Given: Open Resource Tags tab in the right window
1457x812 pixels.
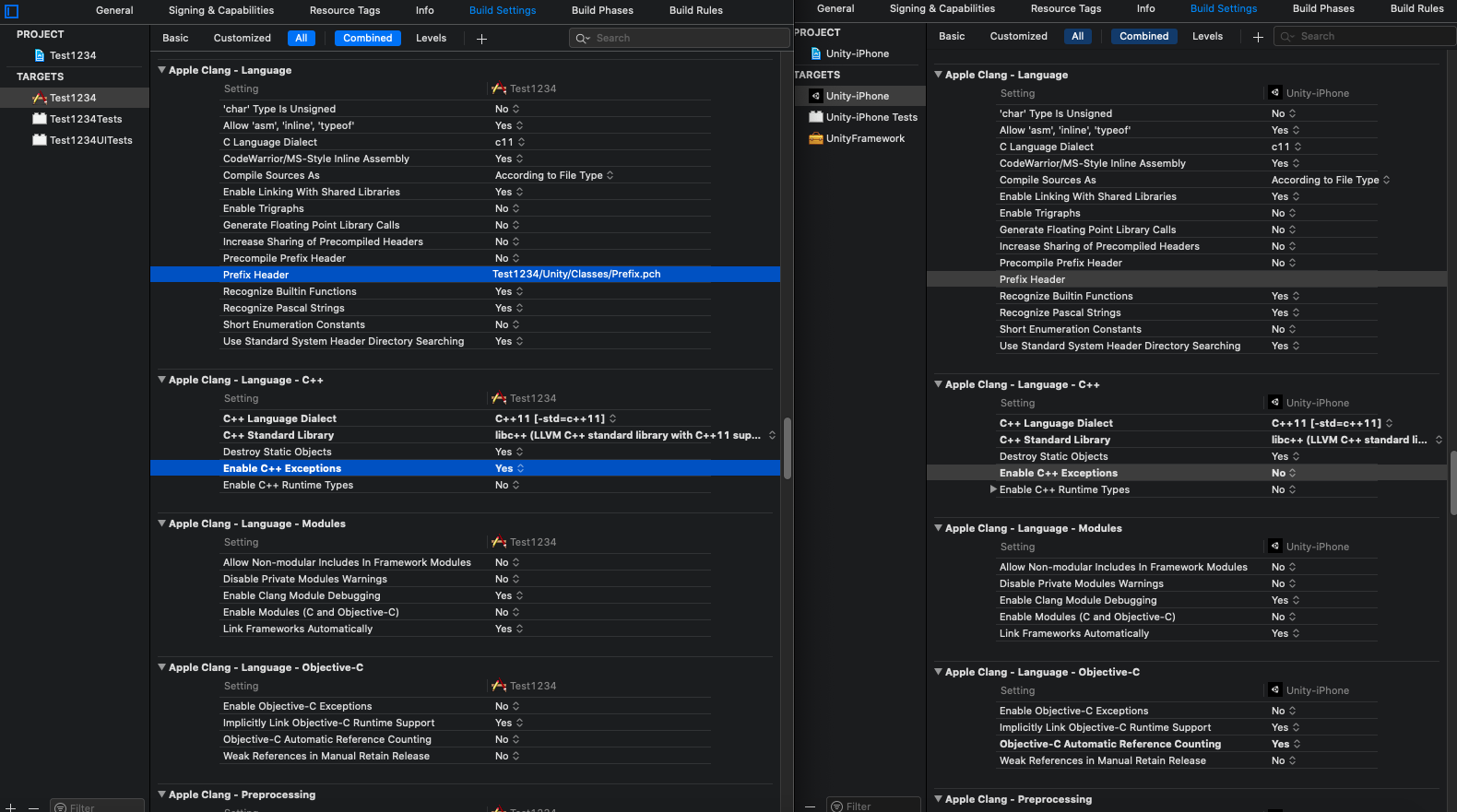Looking at the screenshot, I should point(1066,9).
